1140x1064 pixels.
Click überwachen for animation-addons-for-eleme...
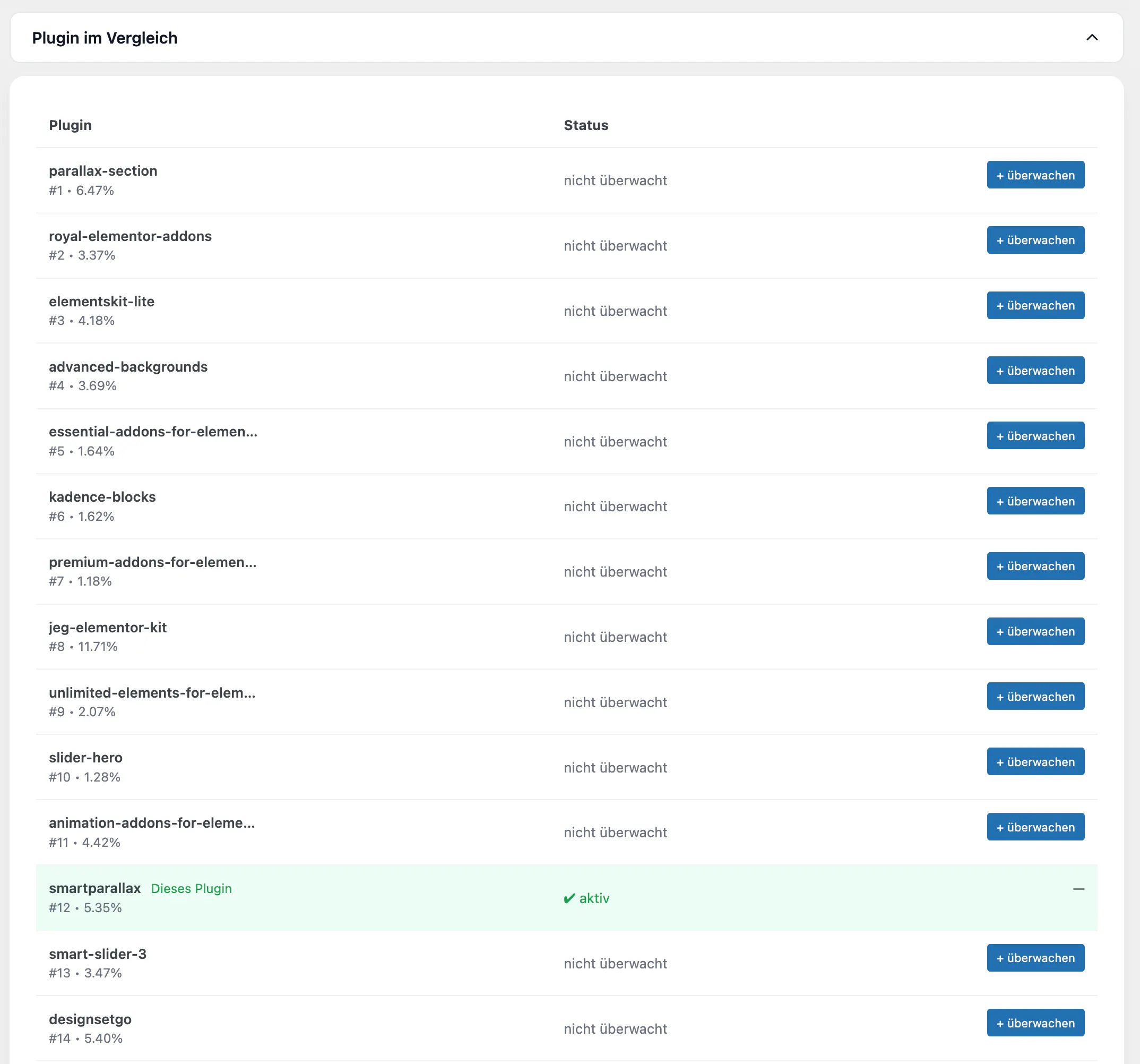click(x=1035, y=827)
